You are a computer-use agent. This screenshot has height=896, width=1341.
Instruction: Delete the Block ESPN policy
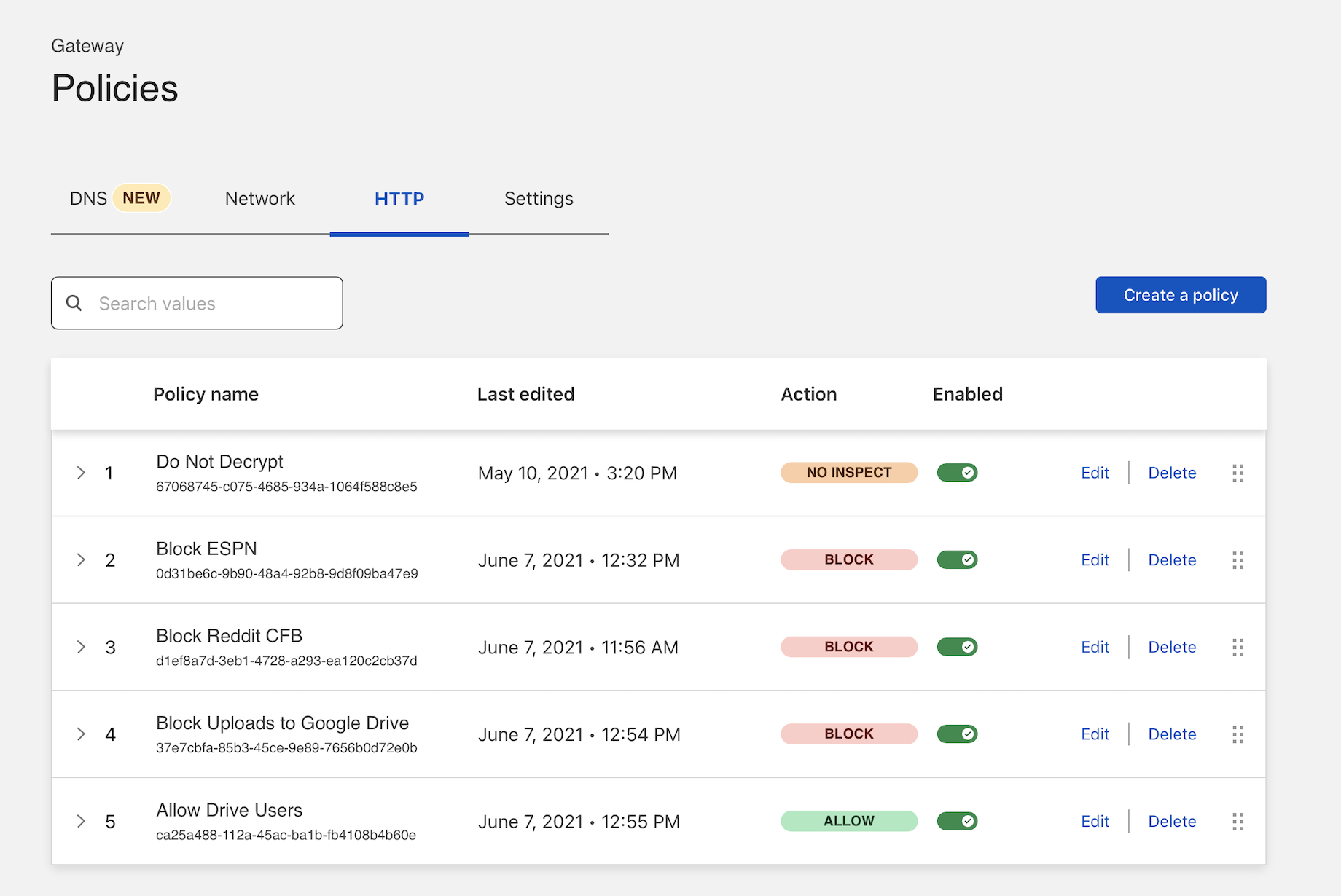[x=1172, y=560]
